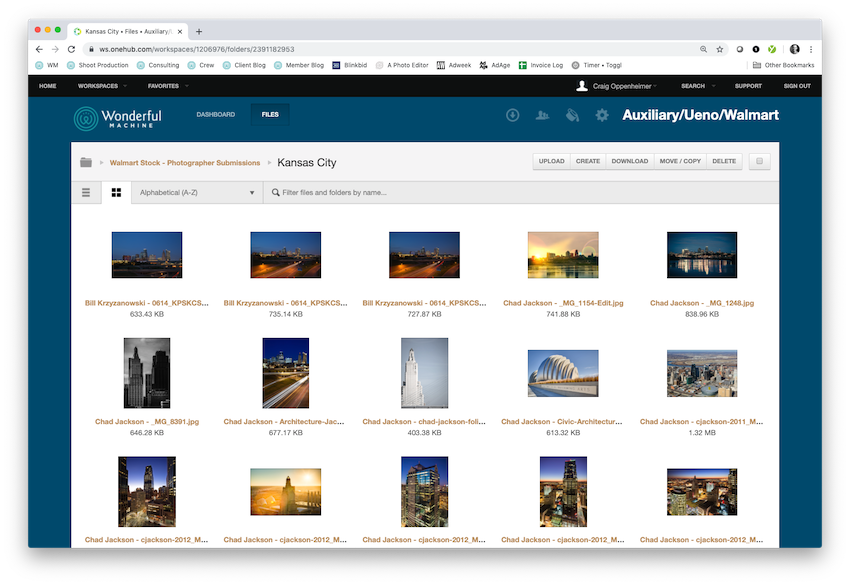Open Chad Jackson - _MG_1248.jpg link
The image size is (850, 585).
pyautogui.click(x=702, y=303)
